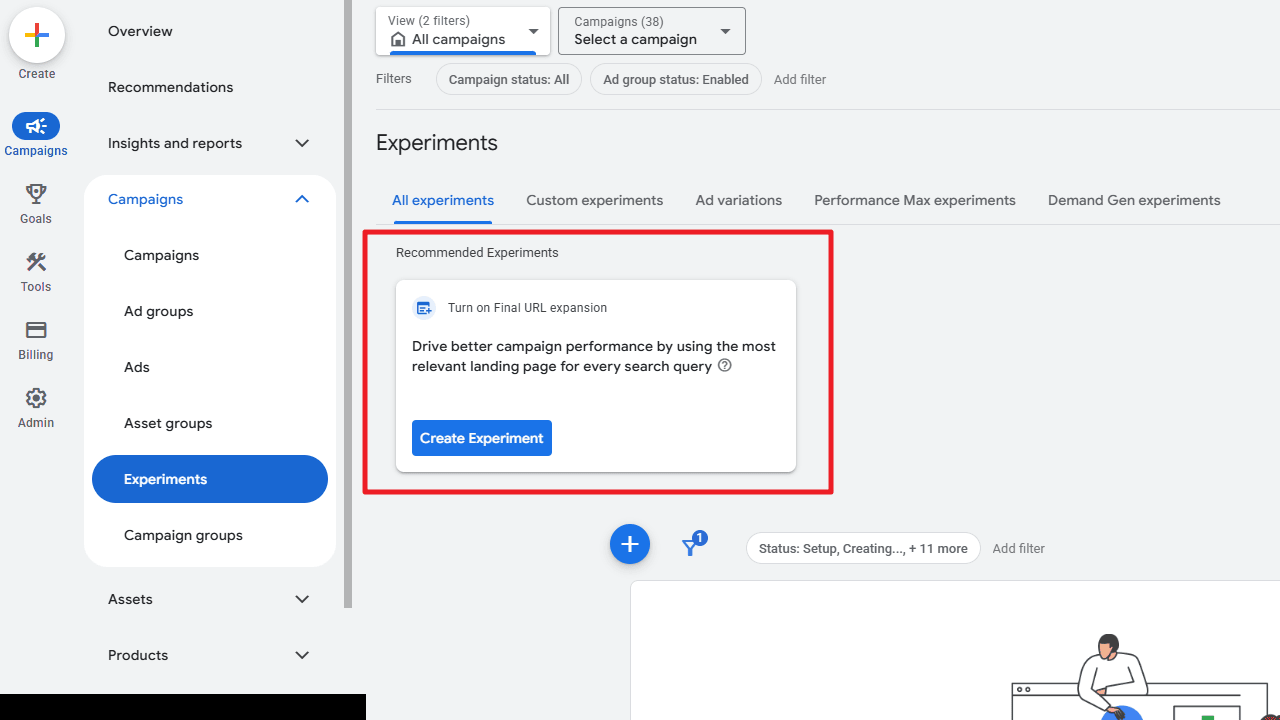Image resolution: width=1280 pixels, height=720 pixels.
Task: Click the filter funnel icon
Action: [x=691, y=546]
